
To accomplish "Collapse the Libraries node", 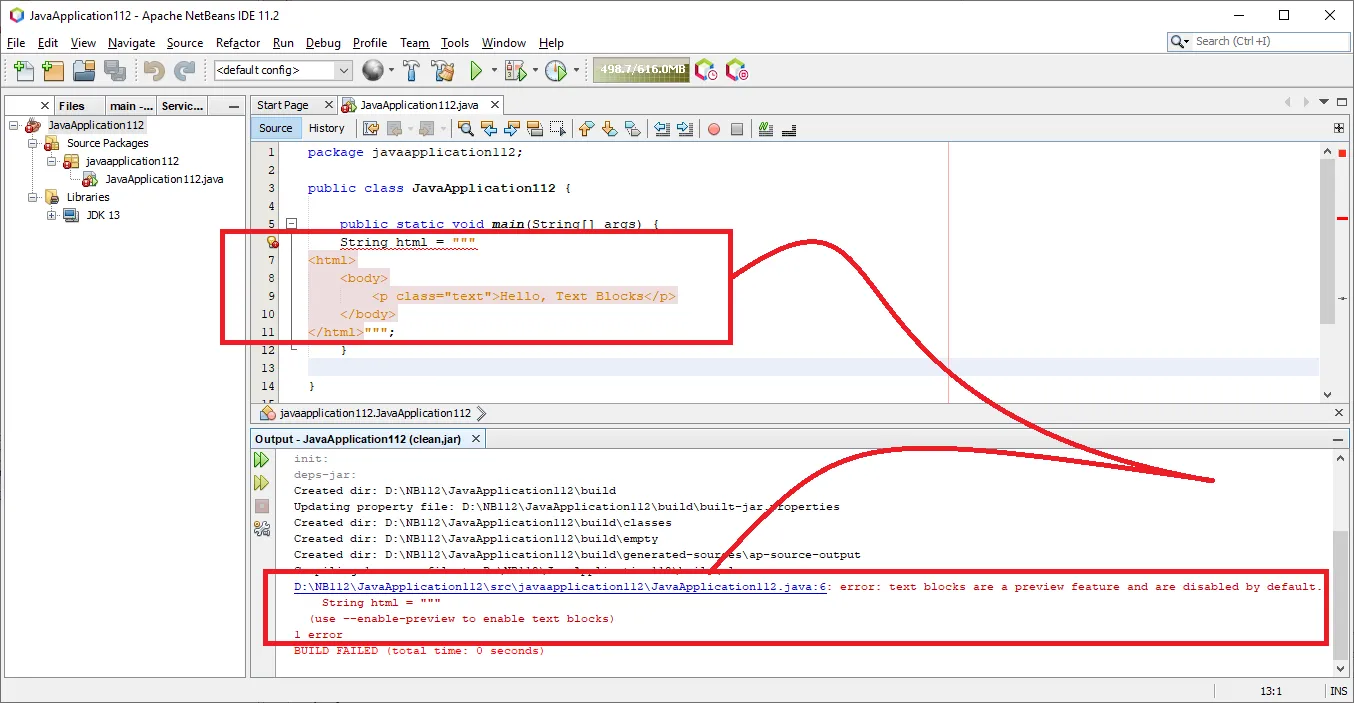I will 33,197.
